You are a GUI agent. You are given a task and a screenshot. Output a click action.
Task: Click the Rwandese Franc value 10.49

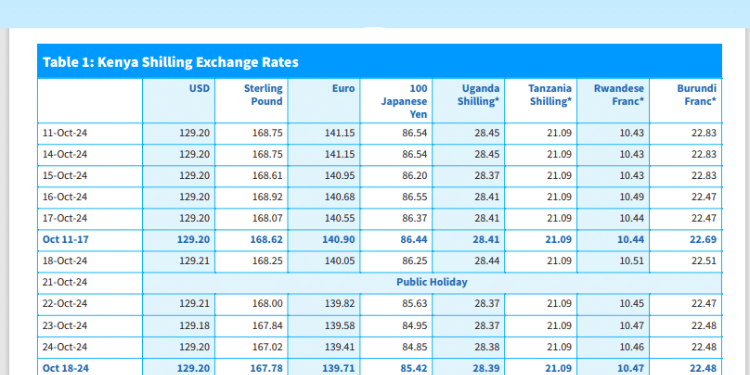point(632,197)
